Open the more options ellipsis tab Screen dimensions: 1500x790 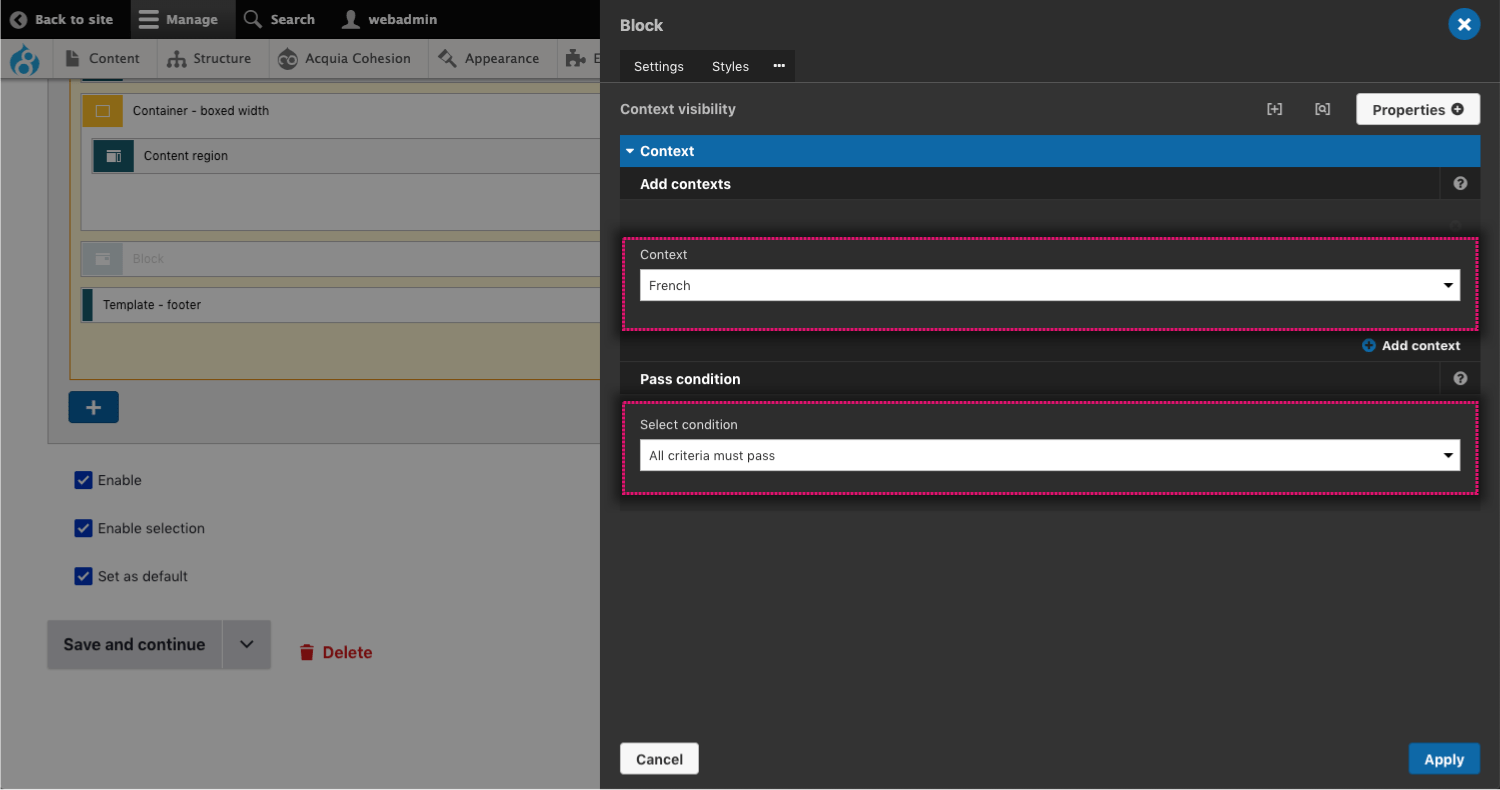tap(779, 66)
